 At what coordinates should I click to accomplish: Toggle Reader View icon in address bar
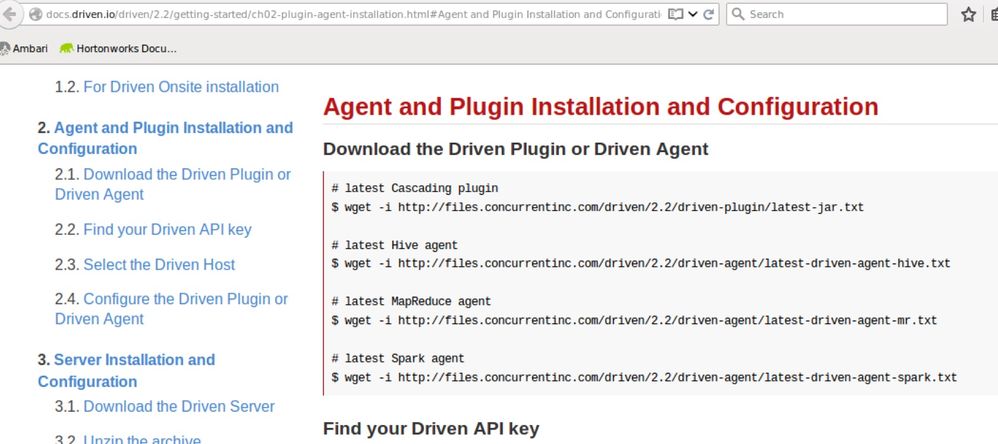[x=676, y=15]
